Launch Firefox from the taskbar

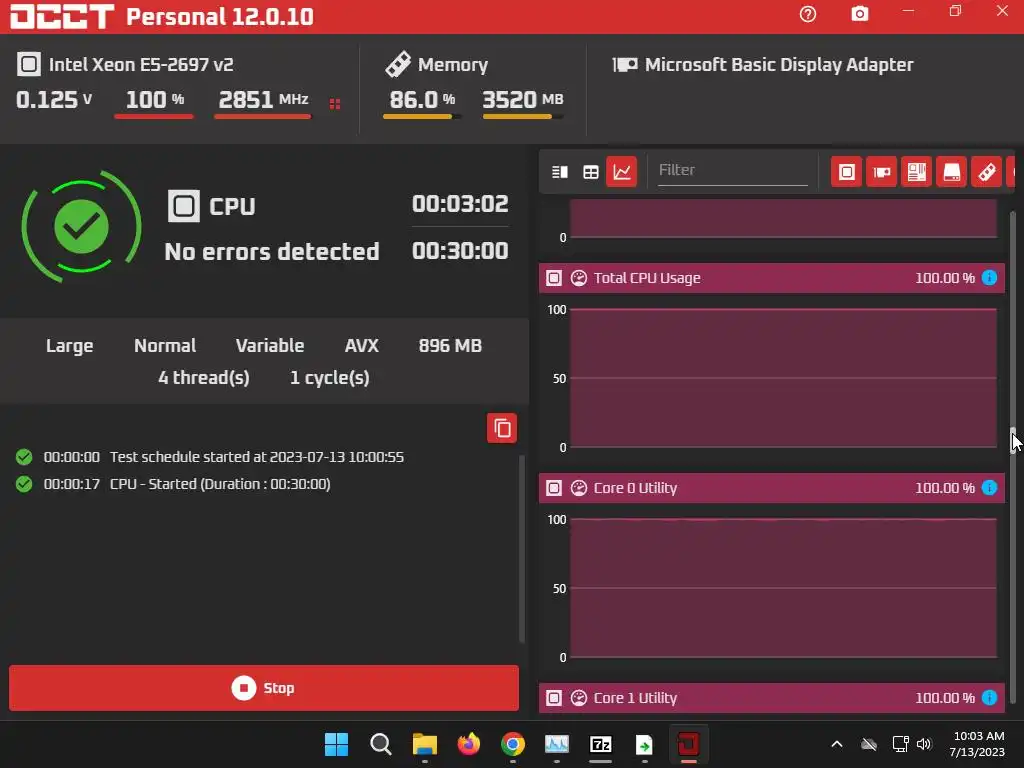pos(468,744)
